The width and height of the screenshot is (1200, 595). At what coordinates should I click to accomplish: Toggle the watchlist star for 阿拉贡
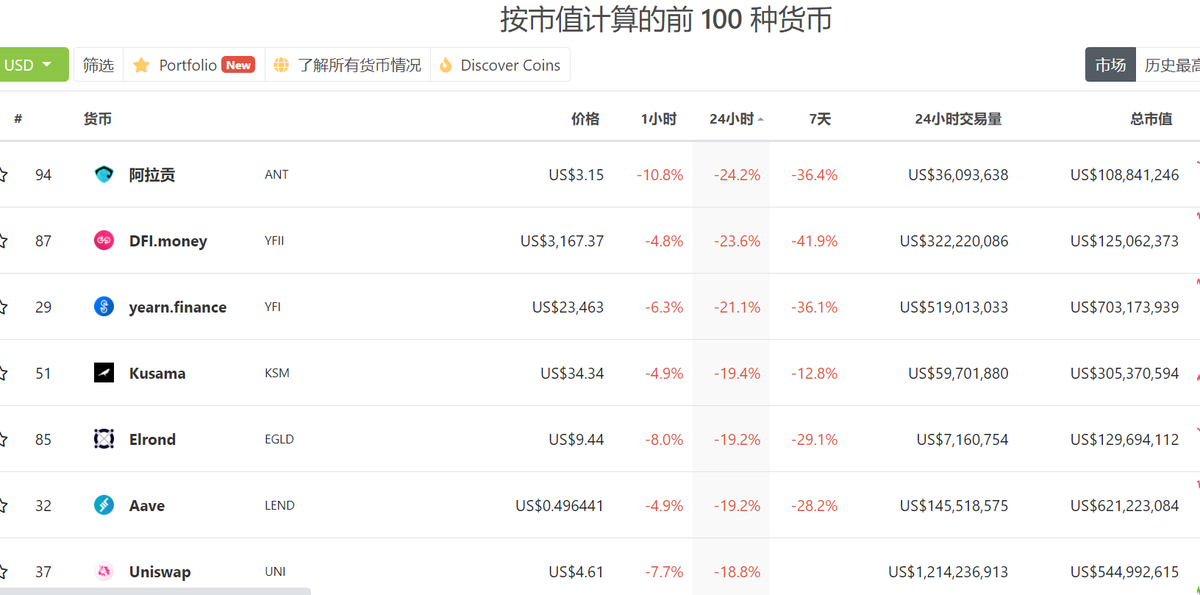pos(3,174)
